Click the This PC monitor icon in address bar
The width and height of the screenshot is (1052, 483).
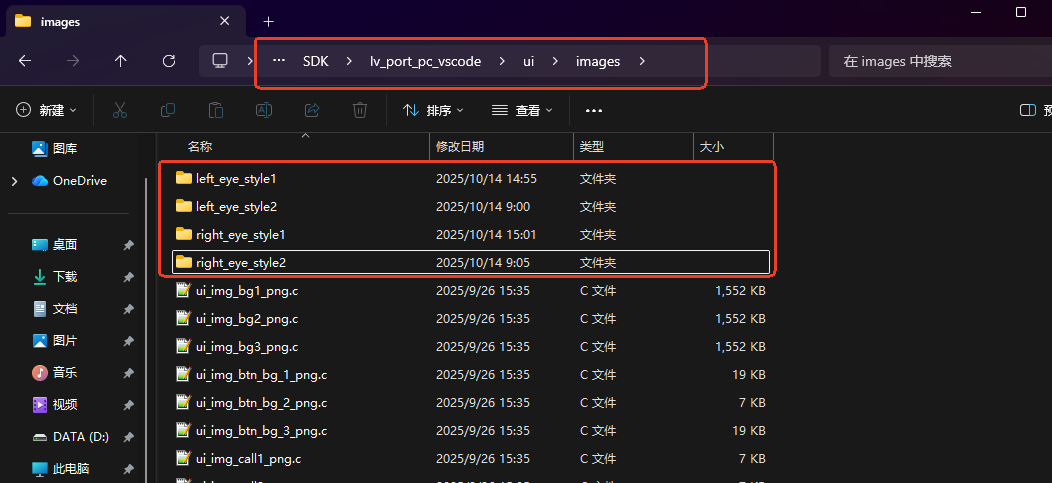point(219,61)
